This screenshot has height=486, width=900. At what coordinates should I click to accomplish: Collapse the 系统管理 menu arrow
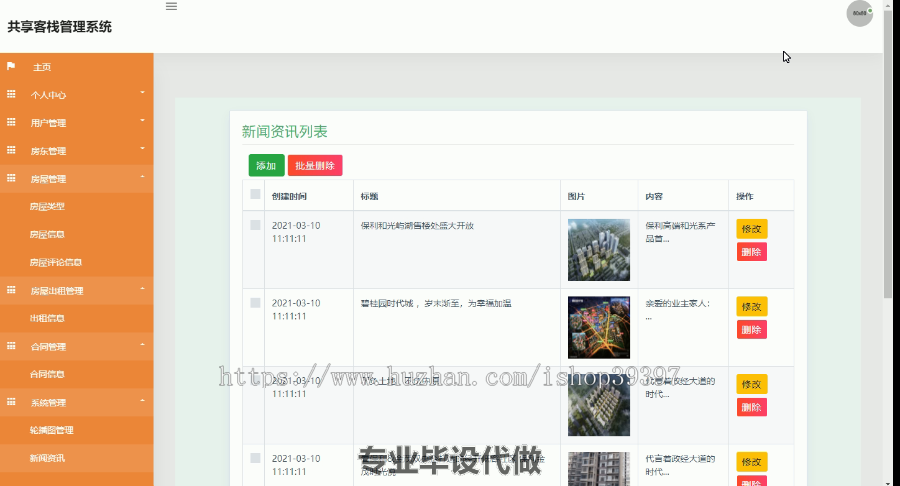pos(142,401)
